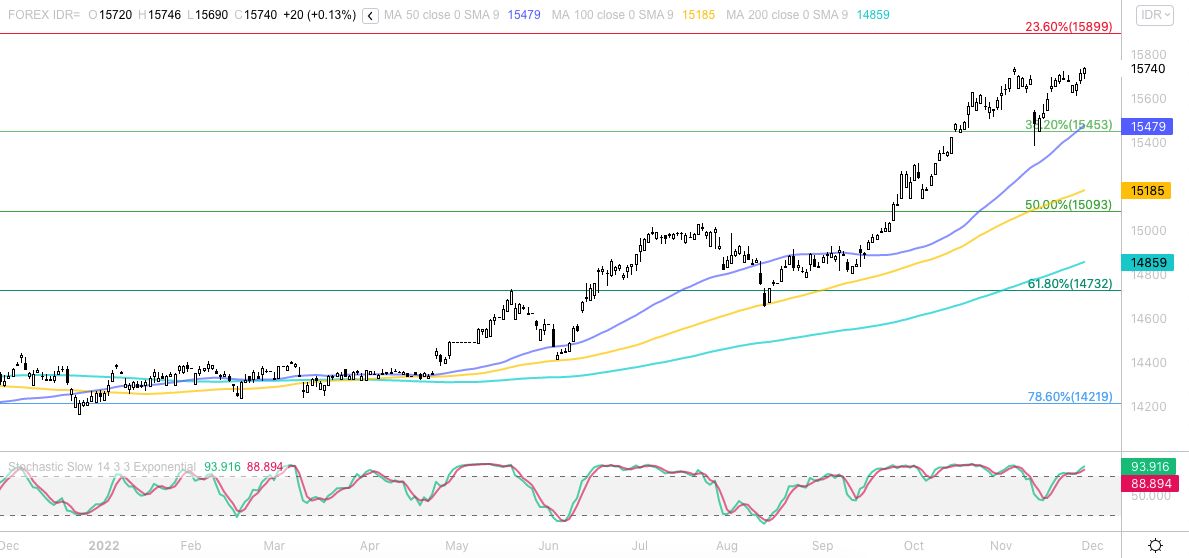
Task: Click the FOREX IDR= symbol title
Action: tap(41, 16)
